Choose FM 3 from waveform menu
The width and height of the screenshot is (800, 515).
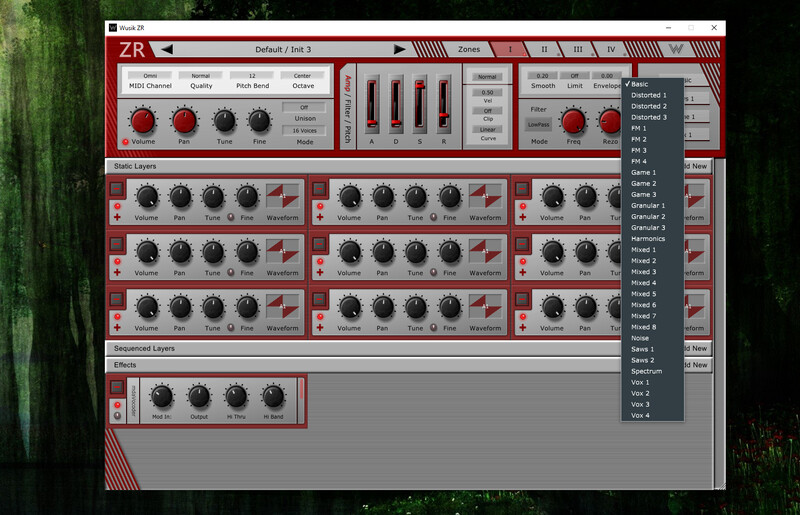point(653,151)
